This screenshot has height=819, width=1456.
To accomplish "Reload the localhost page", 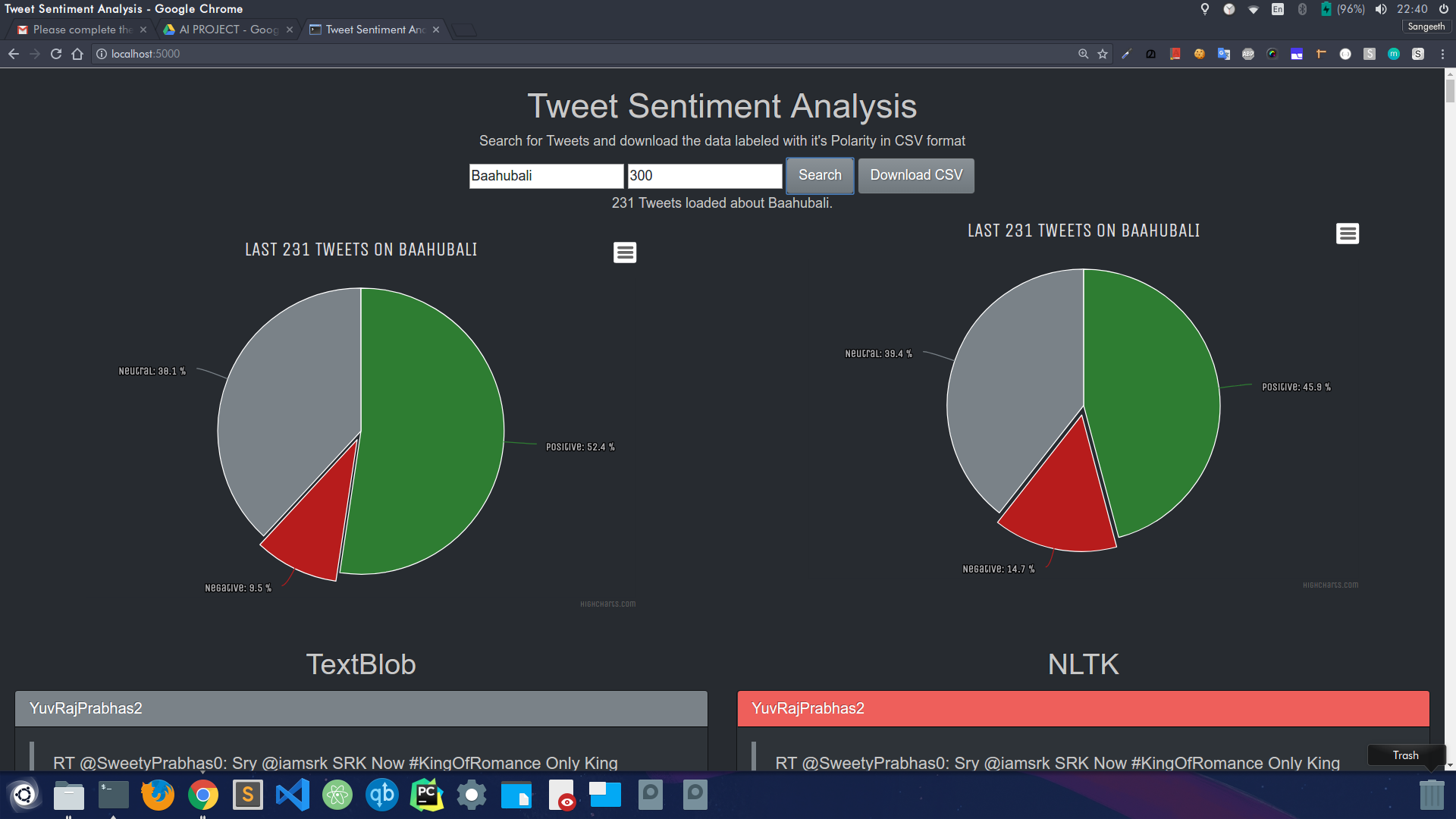I will 56,54.
